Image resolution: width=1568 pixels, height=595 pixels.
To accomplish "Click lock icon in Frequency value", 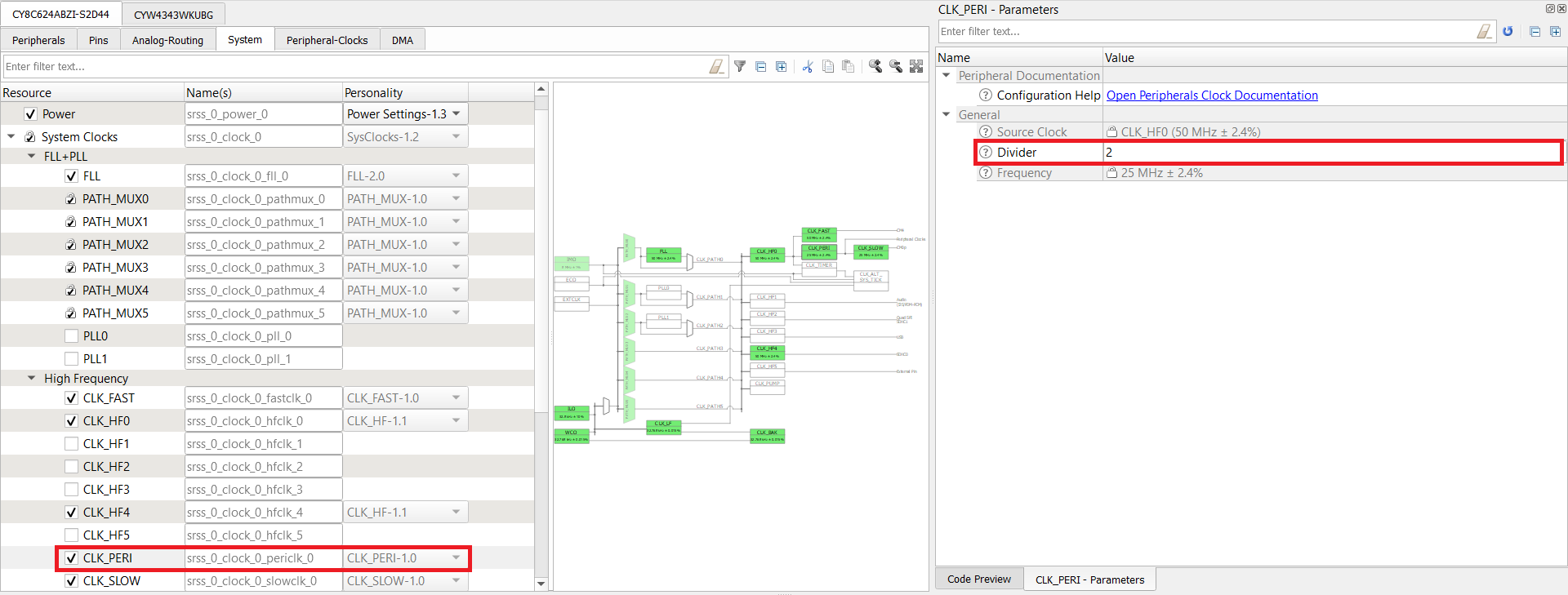I will click(x=1112, y=173).
